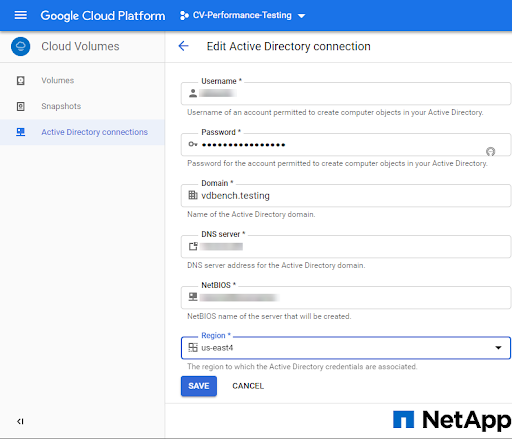Open the hamburger navigation menu

21,15
